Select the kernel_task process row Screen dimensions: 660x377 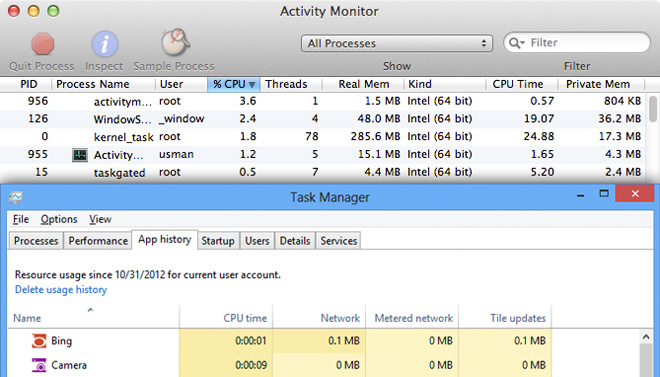[x=323, y=137]
